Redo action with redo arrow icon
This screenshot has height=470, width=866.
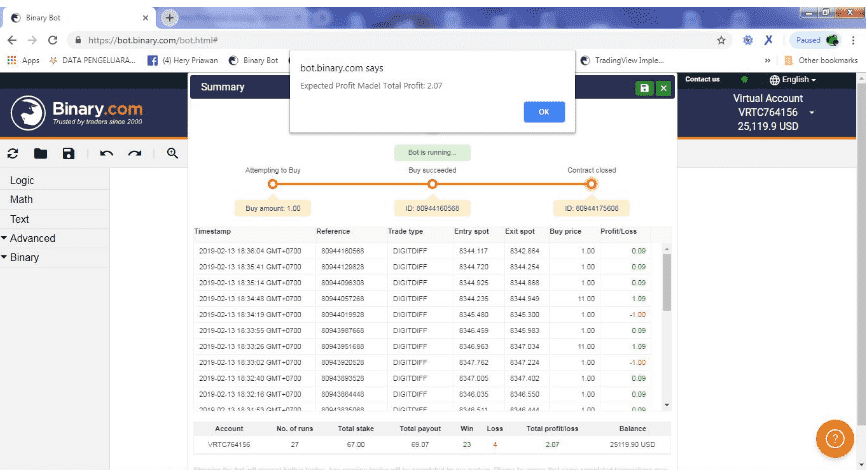pyautogui.click(x=135, y=154)
